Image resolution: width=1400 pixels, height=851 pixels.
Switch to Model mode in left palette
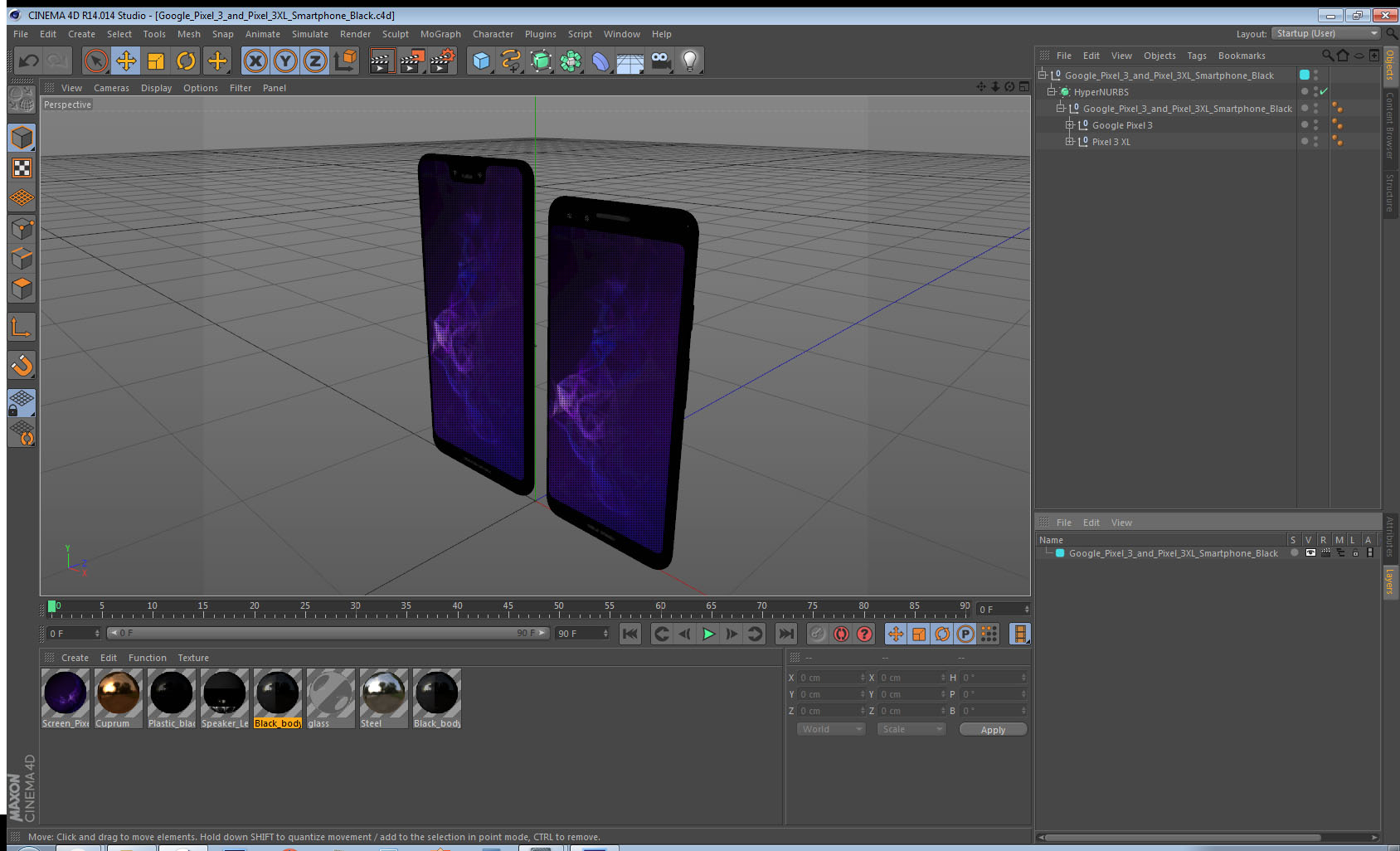click(22, 138)
